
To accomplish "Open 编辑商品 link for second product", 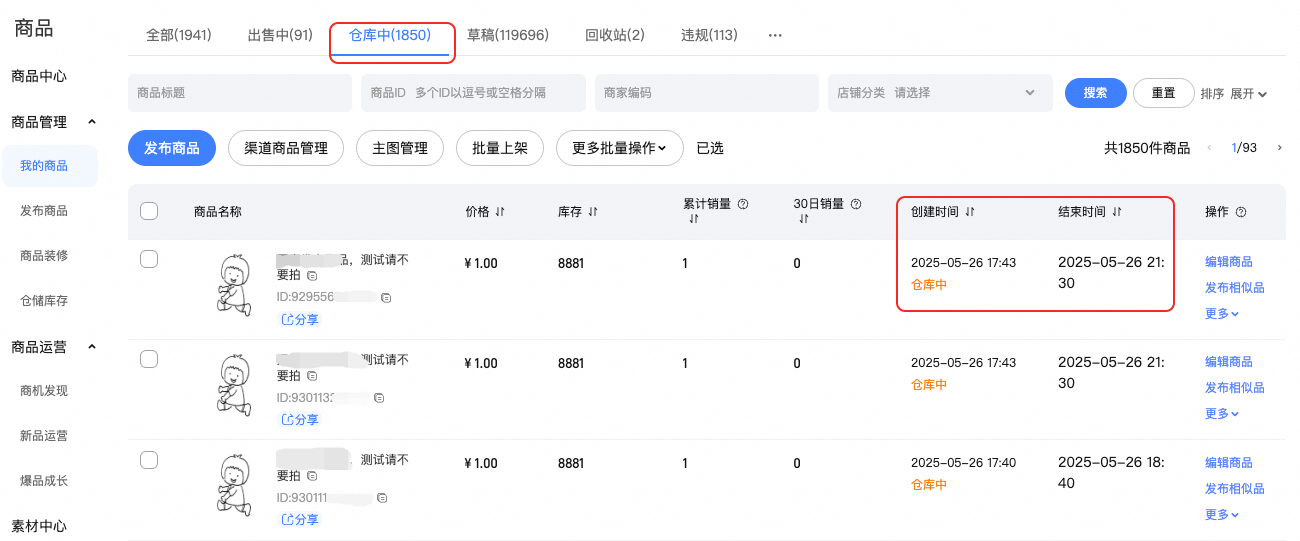I will [x=1229, y=362].
